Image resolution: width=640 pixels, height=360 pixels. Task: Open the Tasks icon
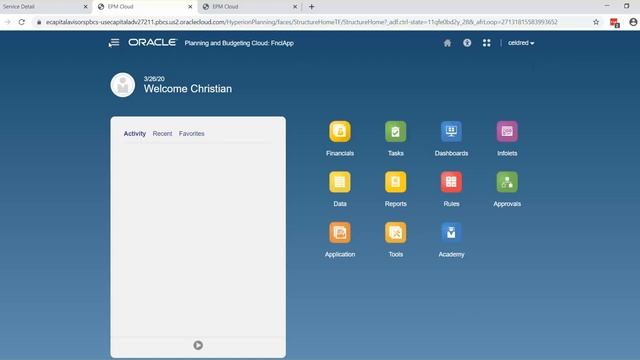(396, 131)
